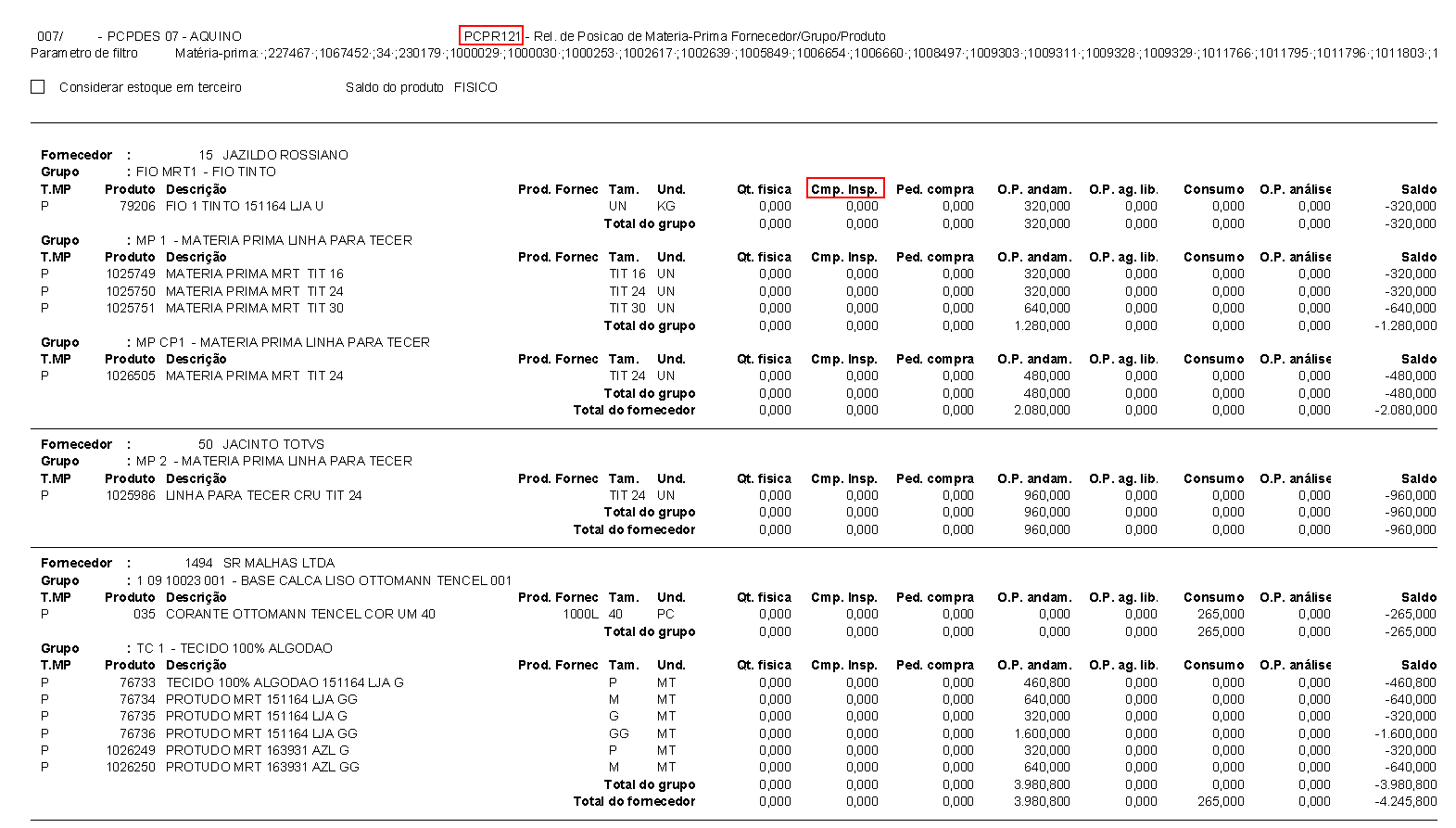Click product code "1026505"
Image resolution: width=1456 pixels, height=828 pixels.
(x=131, y=376)
